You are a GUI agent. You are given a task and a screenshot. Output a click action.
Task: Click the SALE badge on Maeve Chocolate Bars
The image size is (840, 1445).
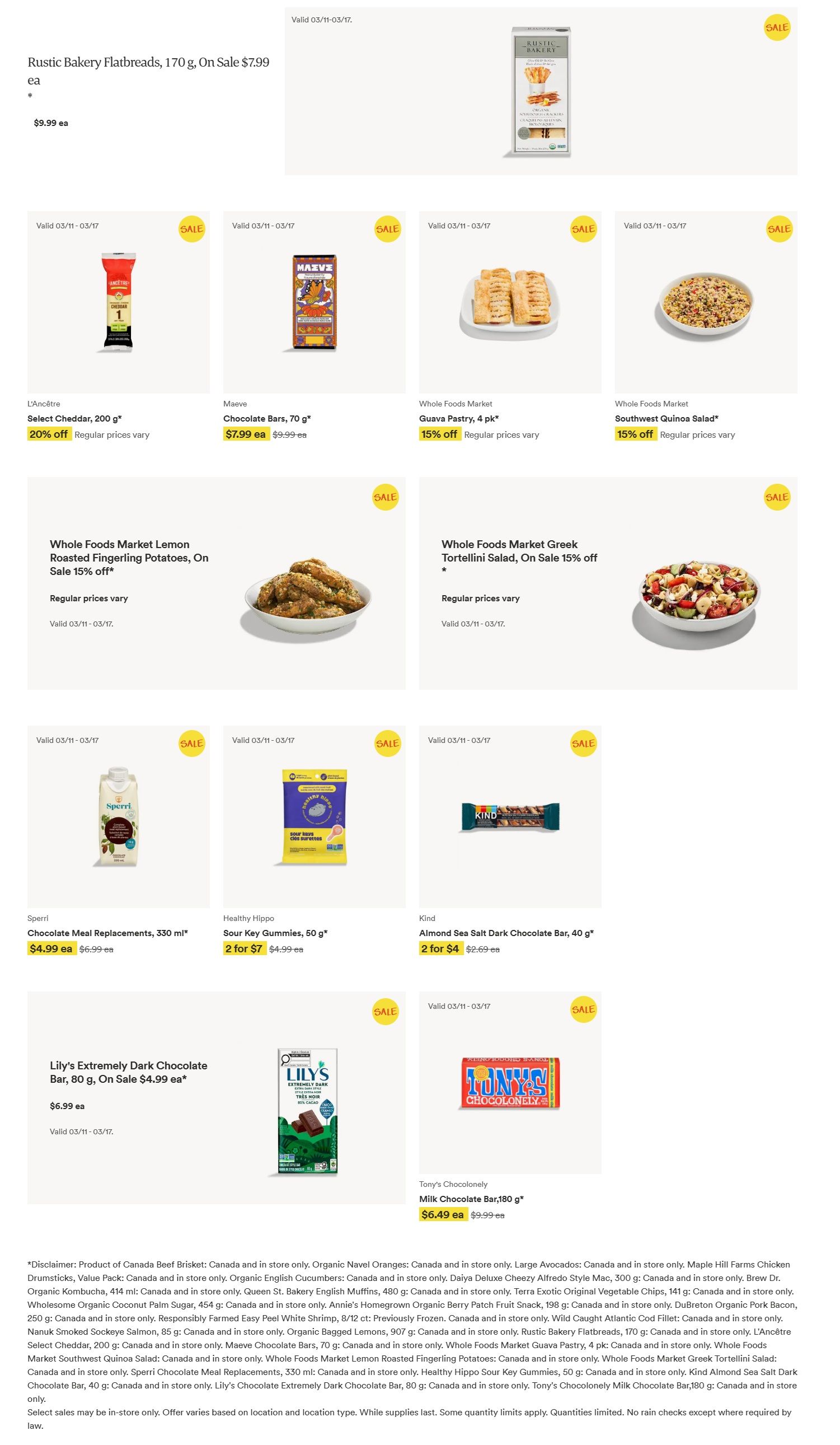click(387, 229)
